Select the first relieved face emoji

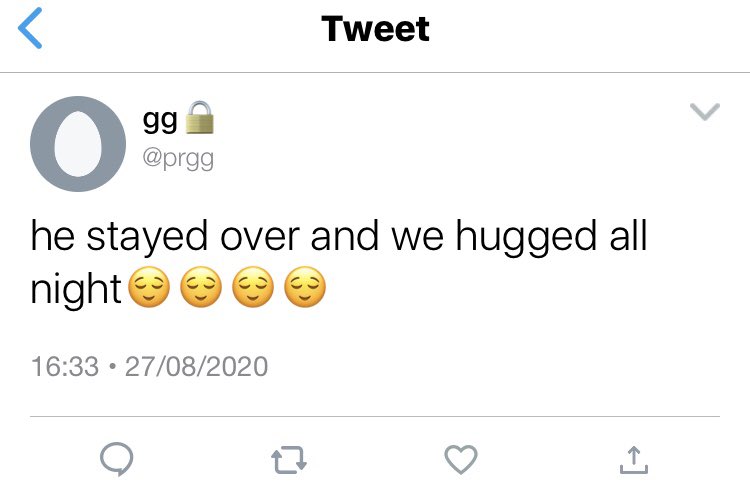point(150,287)
